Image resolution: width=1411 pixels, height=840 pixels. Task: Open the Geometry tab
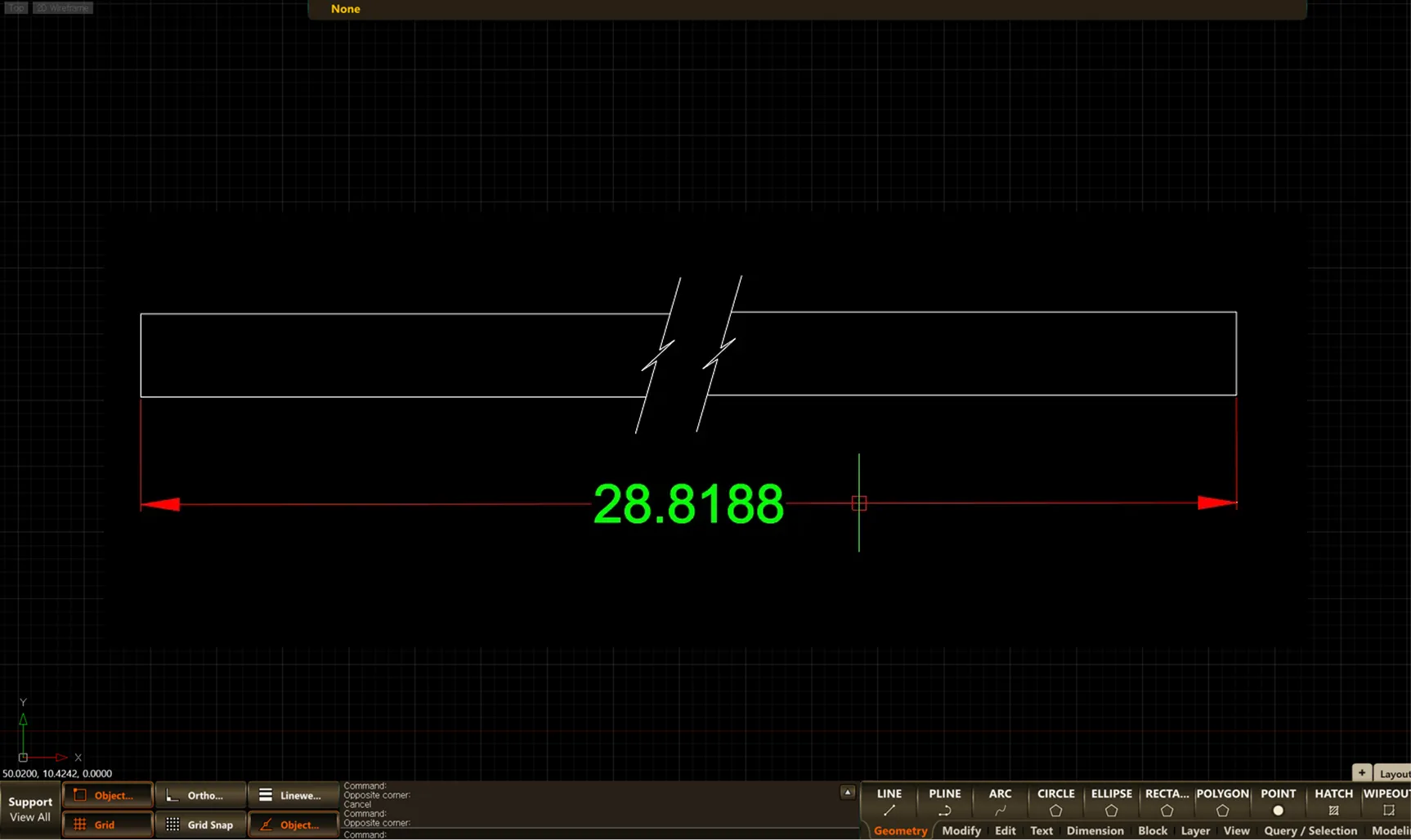coord(900,830)
